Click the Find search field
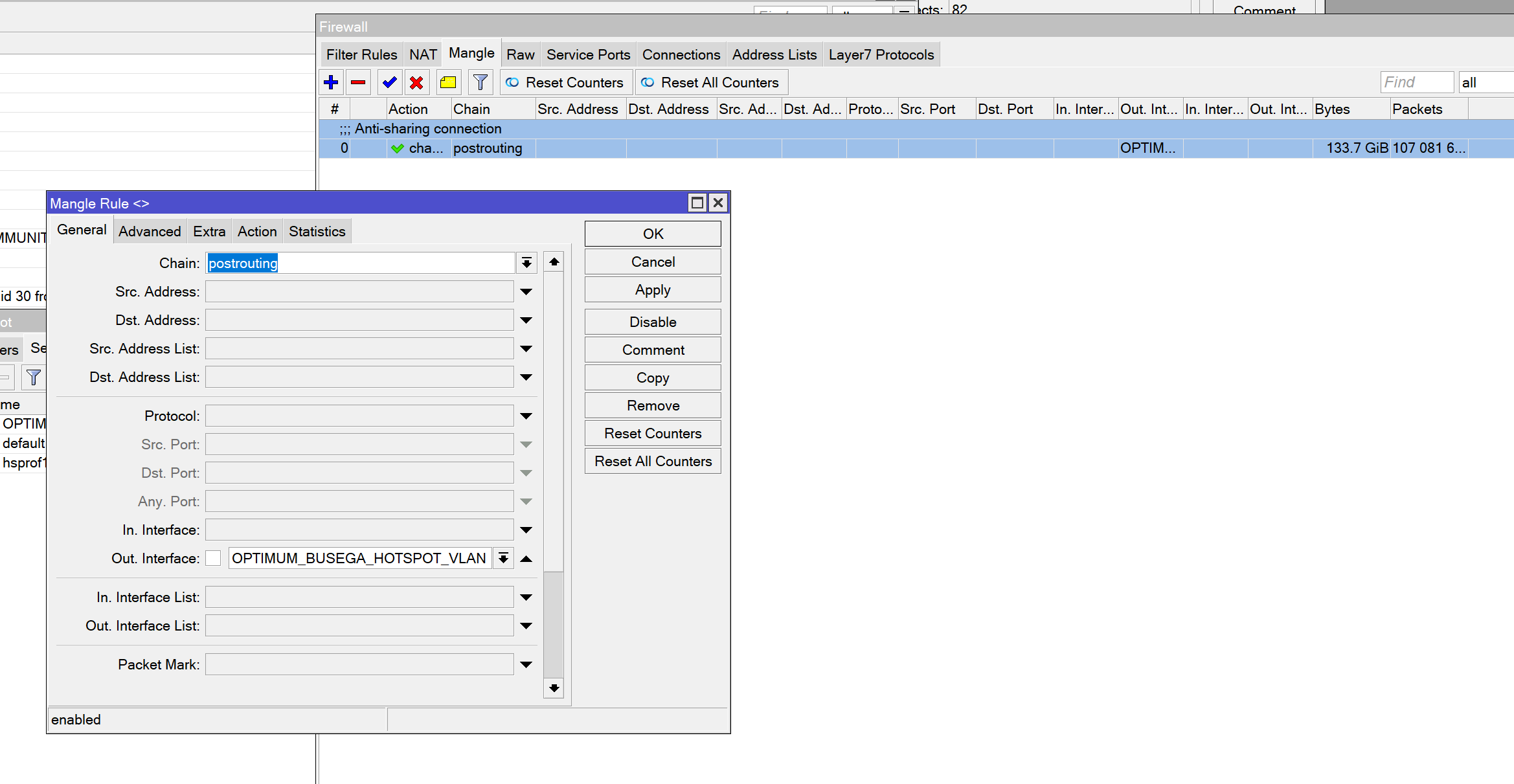Image resolution: width=1514 pixels, height=784 pixels. click(1416, 82)
